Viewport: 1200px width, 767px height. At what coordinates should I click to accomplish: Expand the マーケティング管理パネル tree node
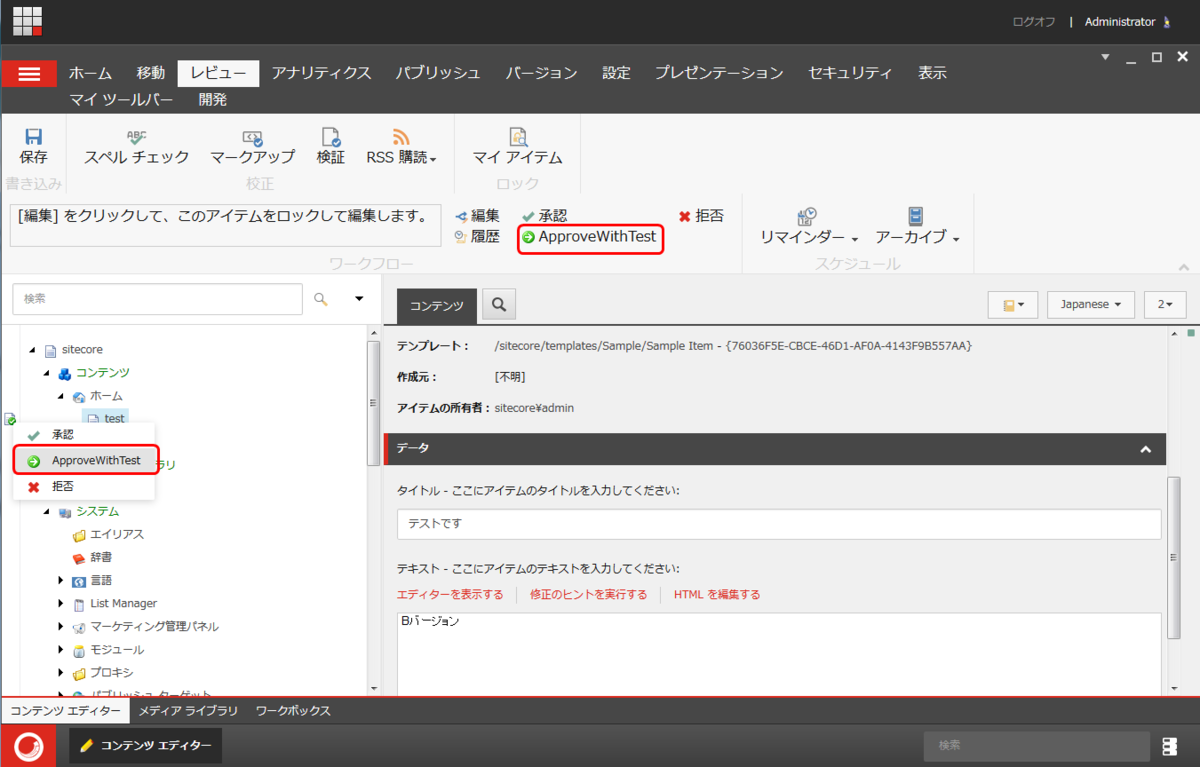(61, 626)
